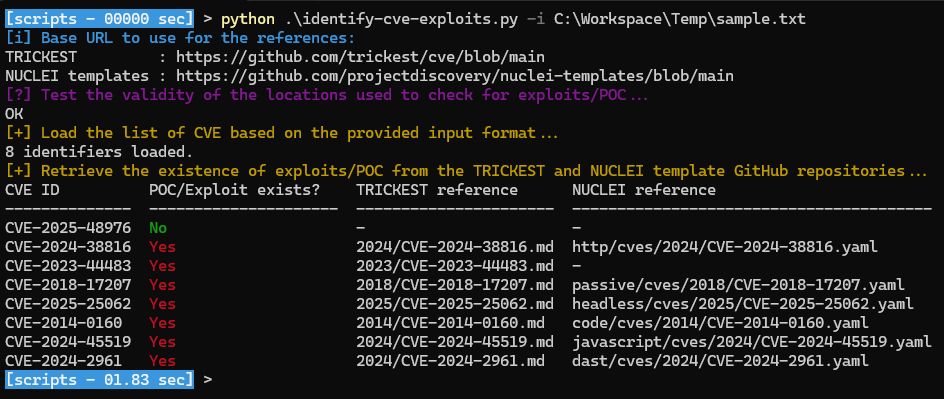Click the '[scripts - 00000 sec]' prompt label

pos(100,19)
